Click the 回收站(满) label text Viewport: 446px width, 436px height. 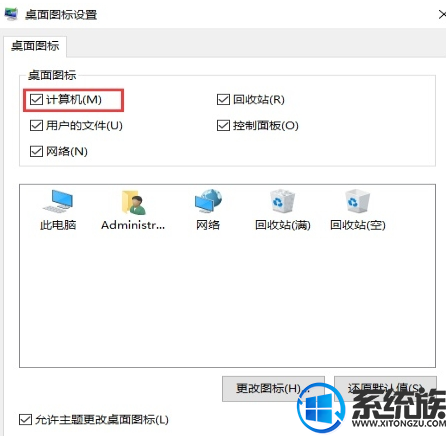point(283,225)
